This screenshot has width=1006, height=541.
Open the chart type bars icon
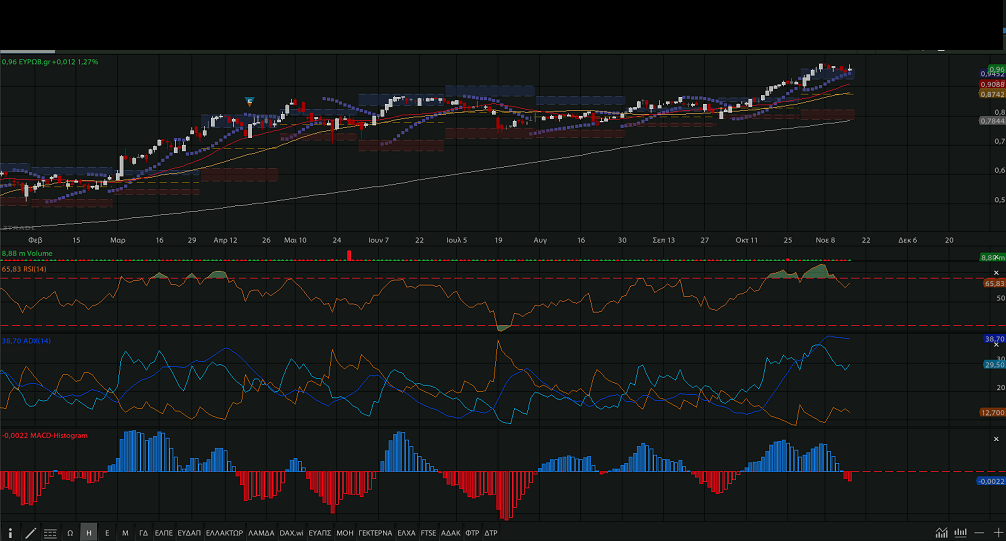click(x=960, y=533)
